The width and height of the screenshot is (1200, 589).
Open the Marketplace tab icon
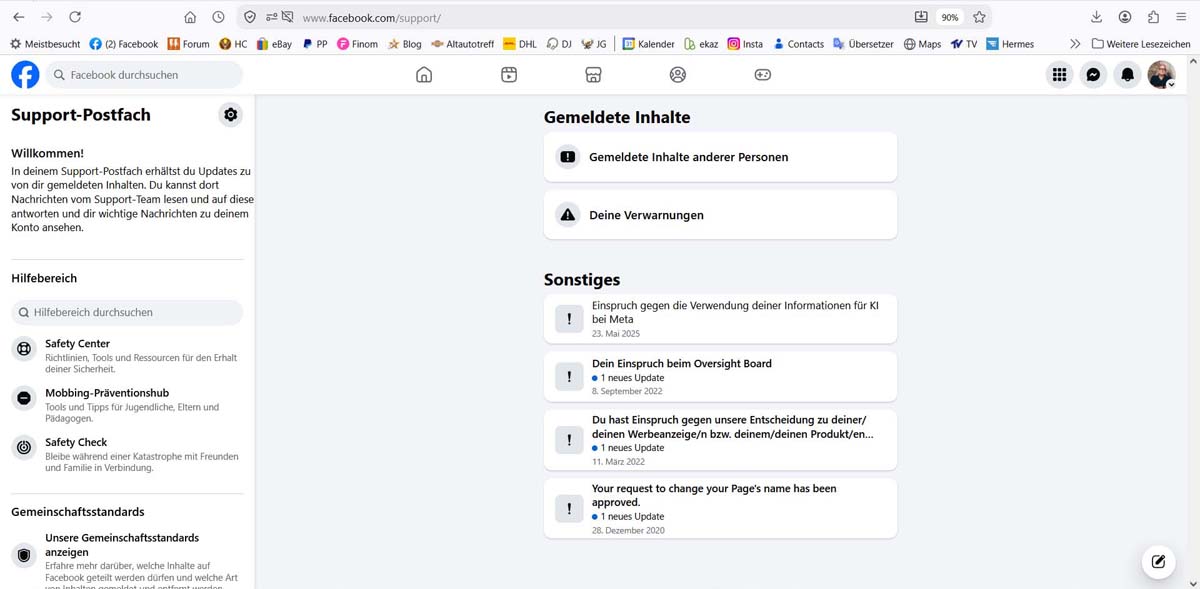pos(593,75)
